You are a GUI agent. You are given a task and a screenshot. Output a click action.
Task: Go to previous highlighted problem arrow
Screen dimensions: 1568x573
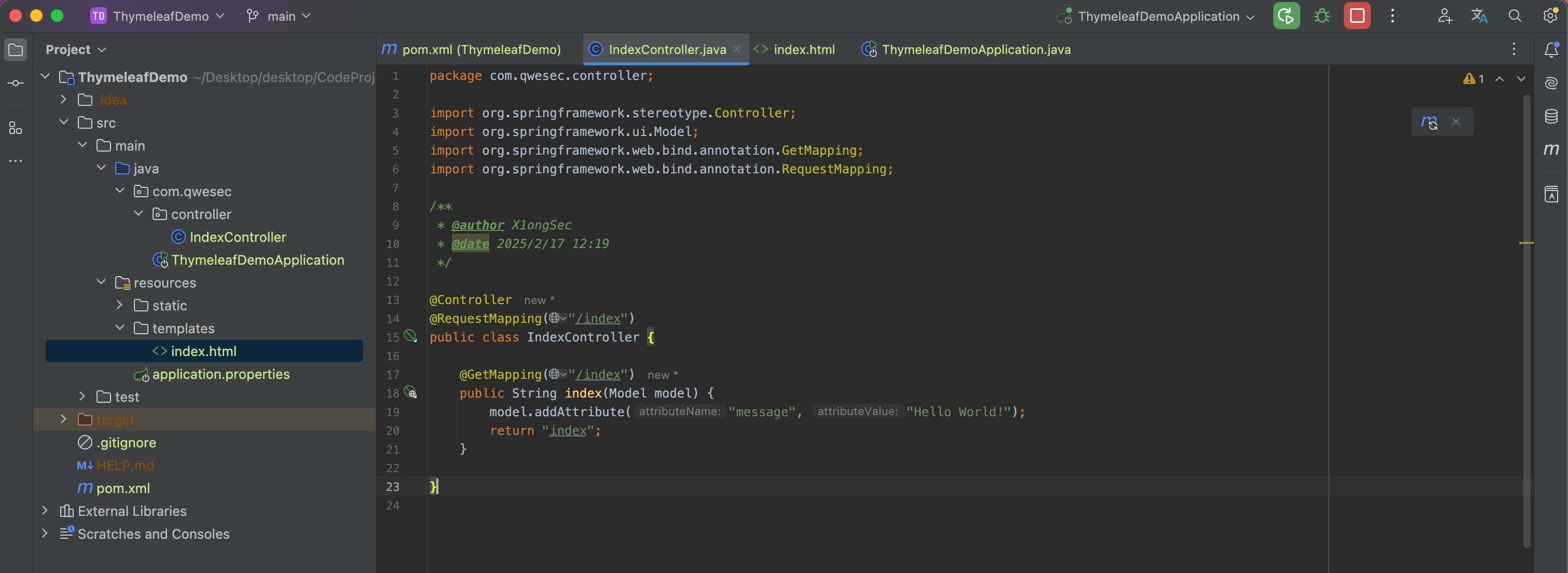pyautogui.click(x=1499, y=79)
